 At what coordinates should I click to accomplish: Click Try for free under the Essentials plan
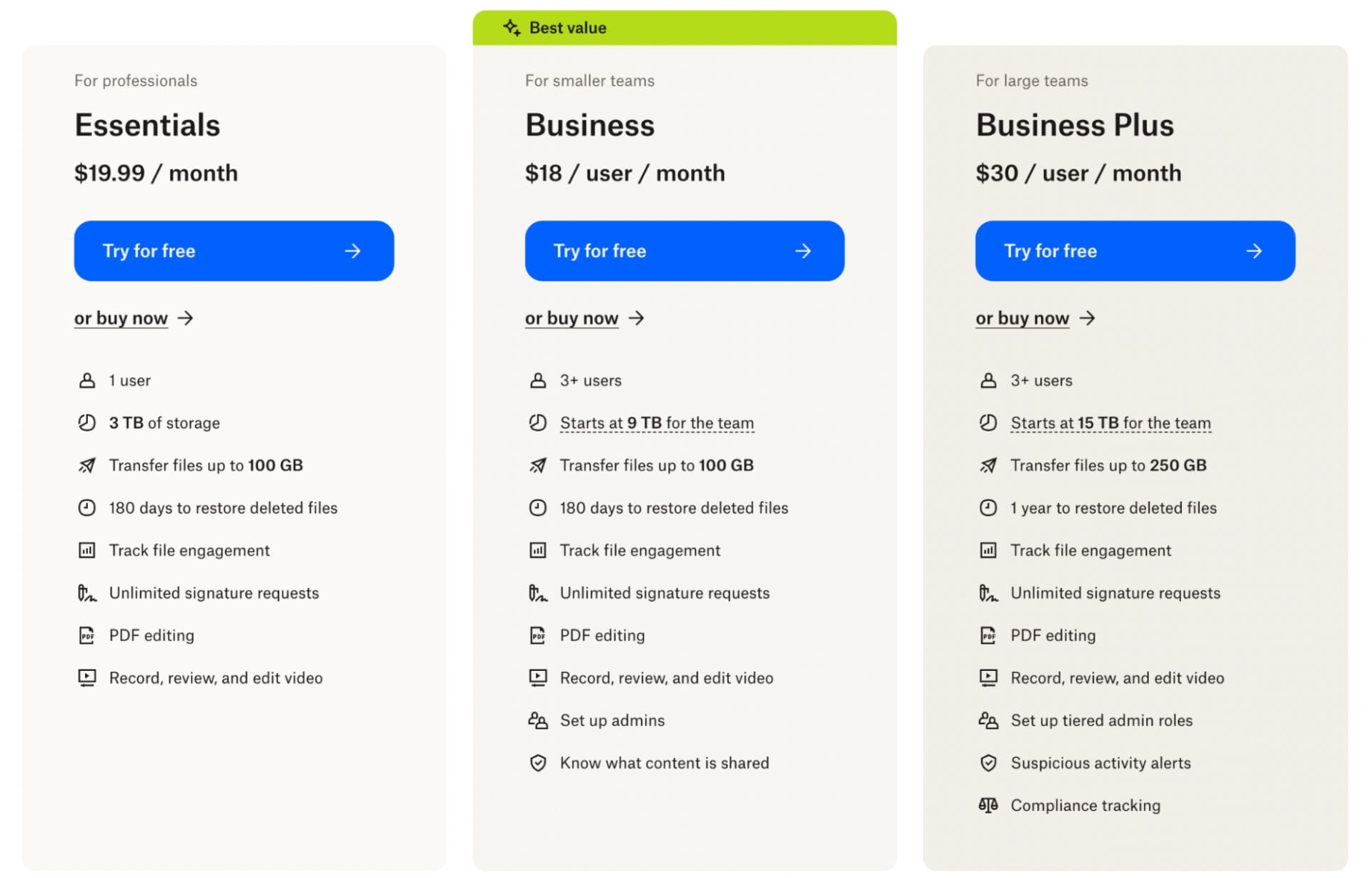pyautogui.click(x=234, y=251)
